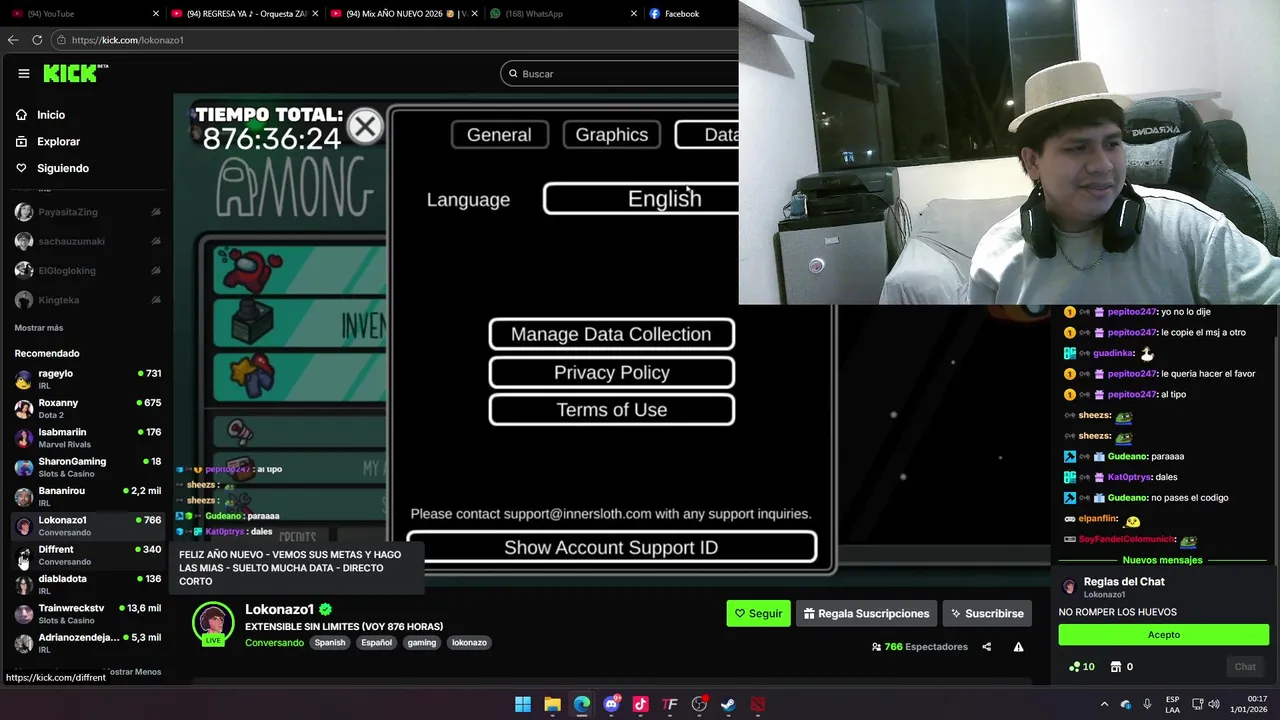Accept chat rules with Acepto button
The height and width of the screenshot is (720, 1280).
tap(1164, 635)
